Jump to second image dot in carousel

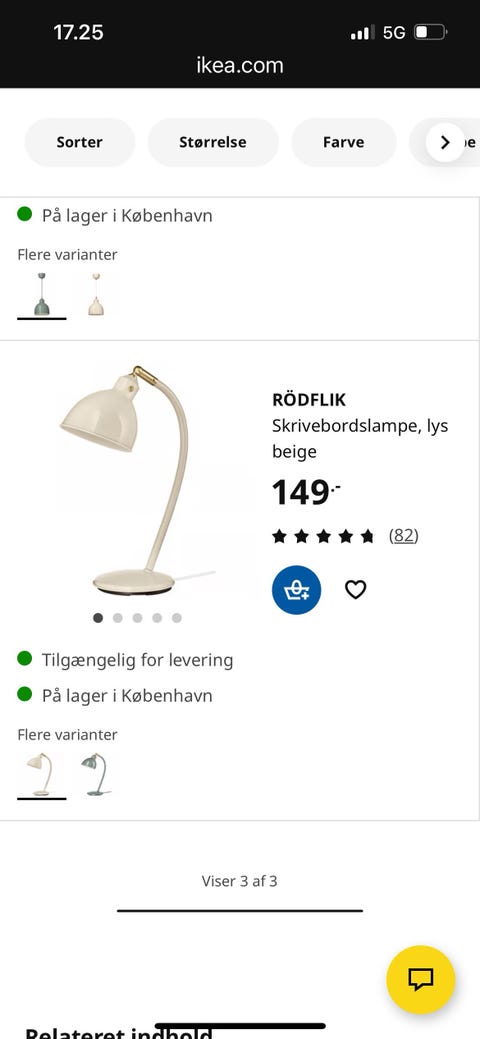[x=117, y=618]
